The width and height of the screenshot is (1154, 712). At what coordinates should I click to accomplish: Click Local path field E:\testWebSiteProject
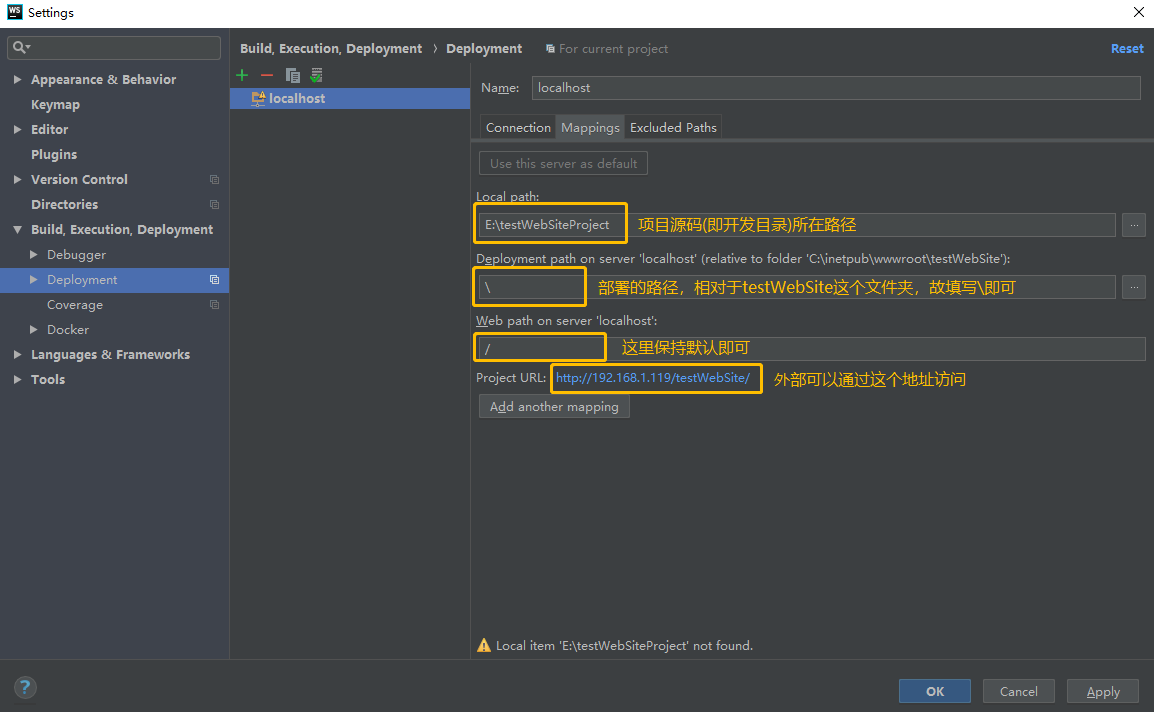[x=797, y=225]
